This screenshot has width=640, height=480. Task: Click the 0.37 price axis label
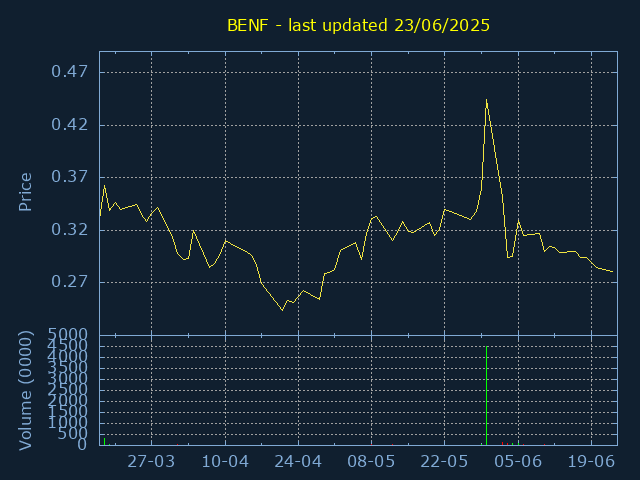(x=69, y=177)
